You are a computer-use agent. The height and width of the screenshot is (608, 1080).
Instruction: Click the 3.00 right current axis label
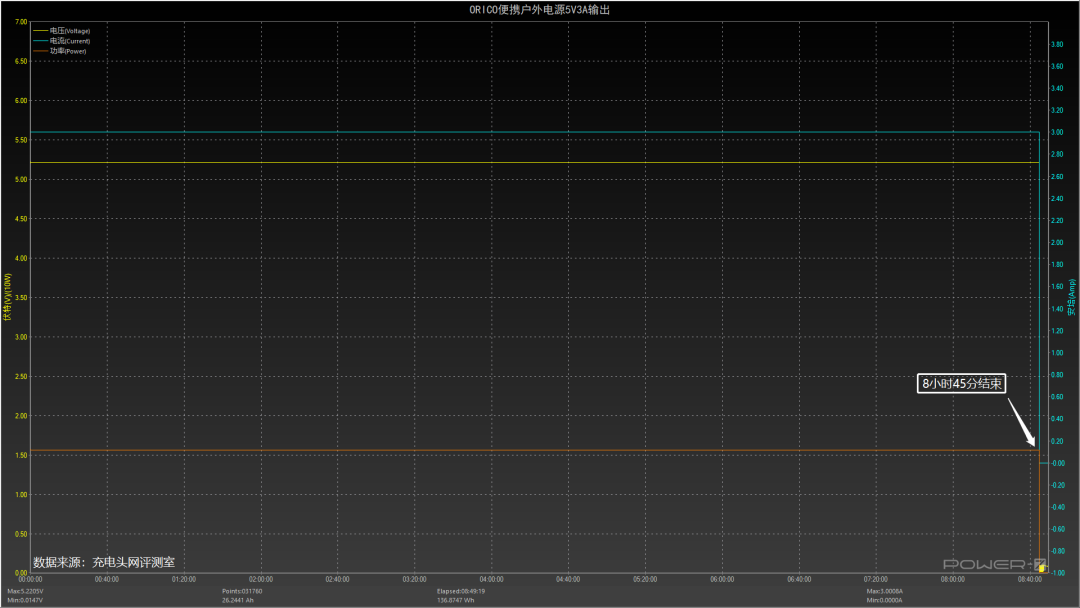pyautogui.click(x=1057, y=132)
